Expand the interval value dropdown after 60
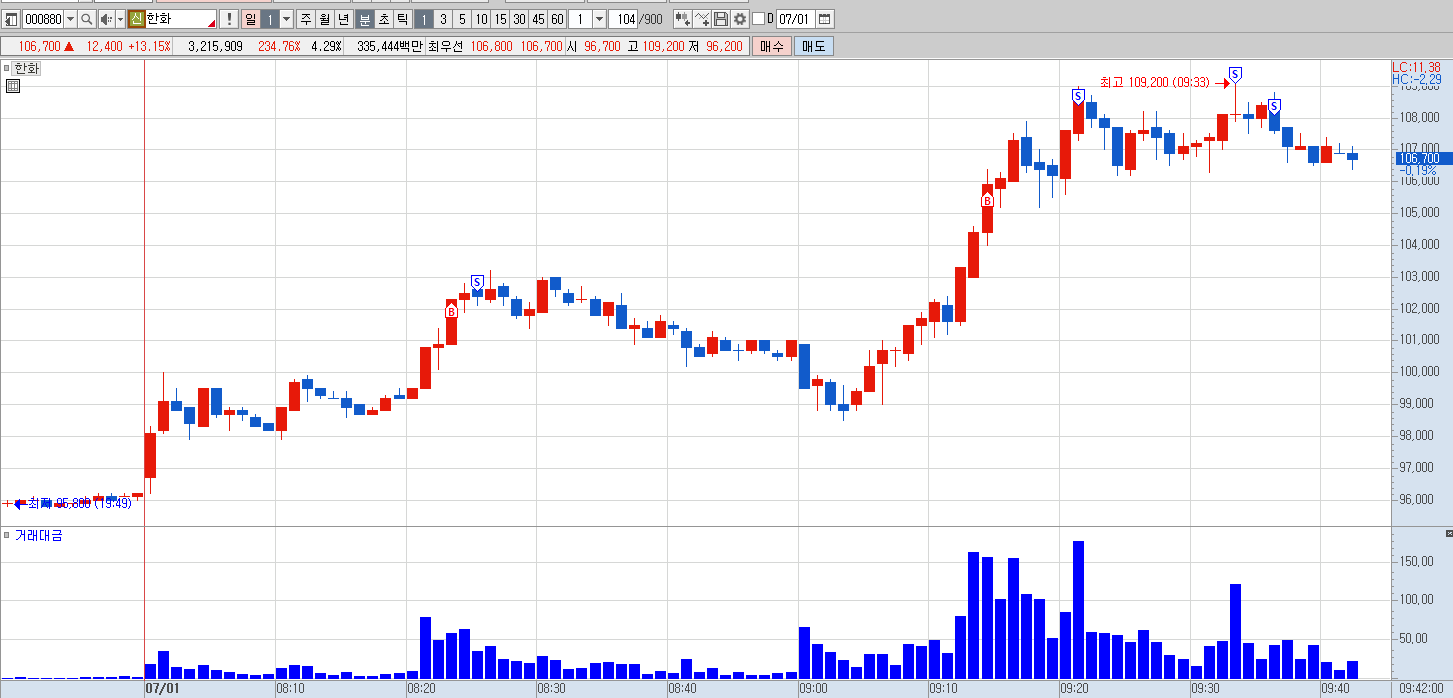Image resolution: width=1453 pixels, height=698 pixels. click(599, 19)
